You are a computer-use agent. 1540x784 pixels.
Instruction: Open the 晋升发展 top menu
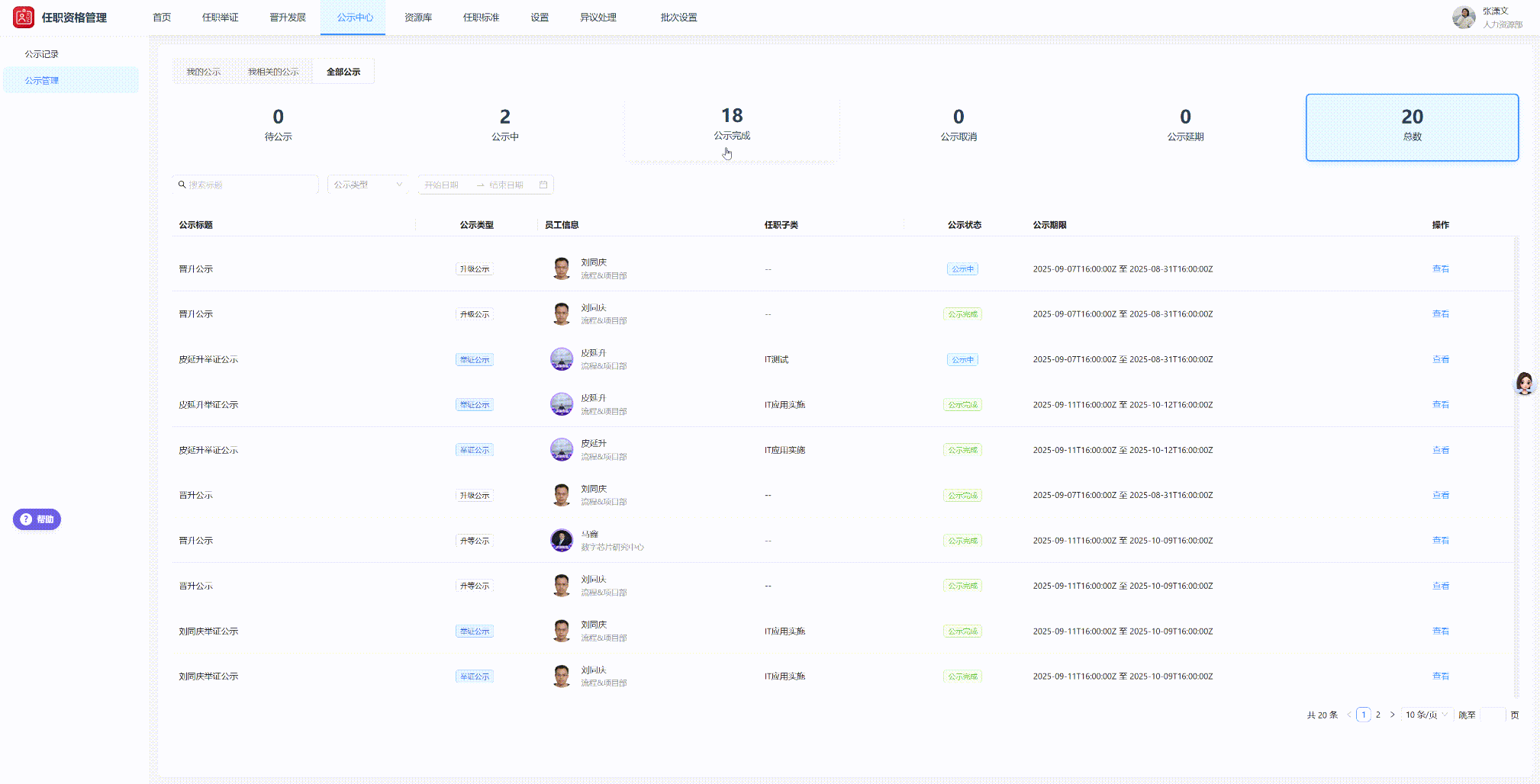288,18
